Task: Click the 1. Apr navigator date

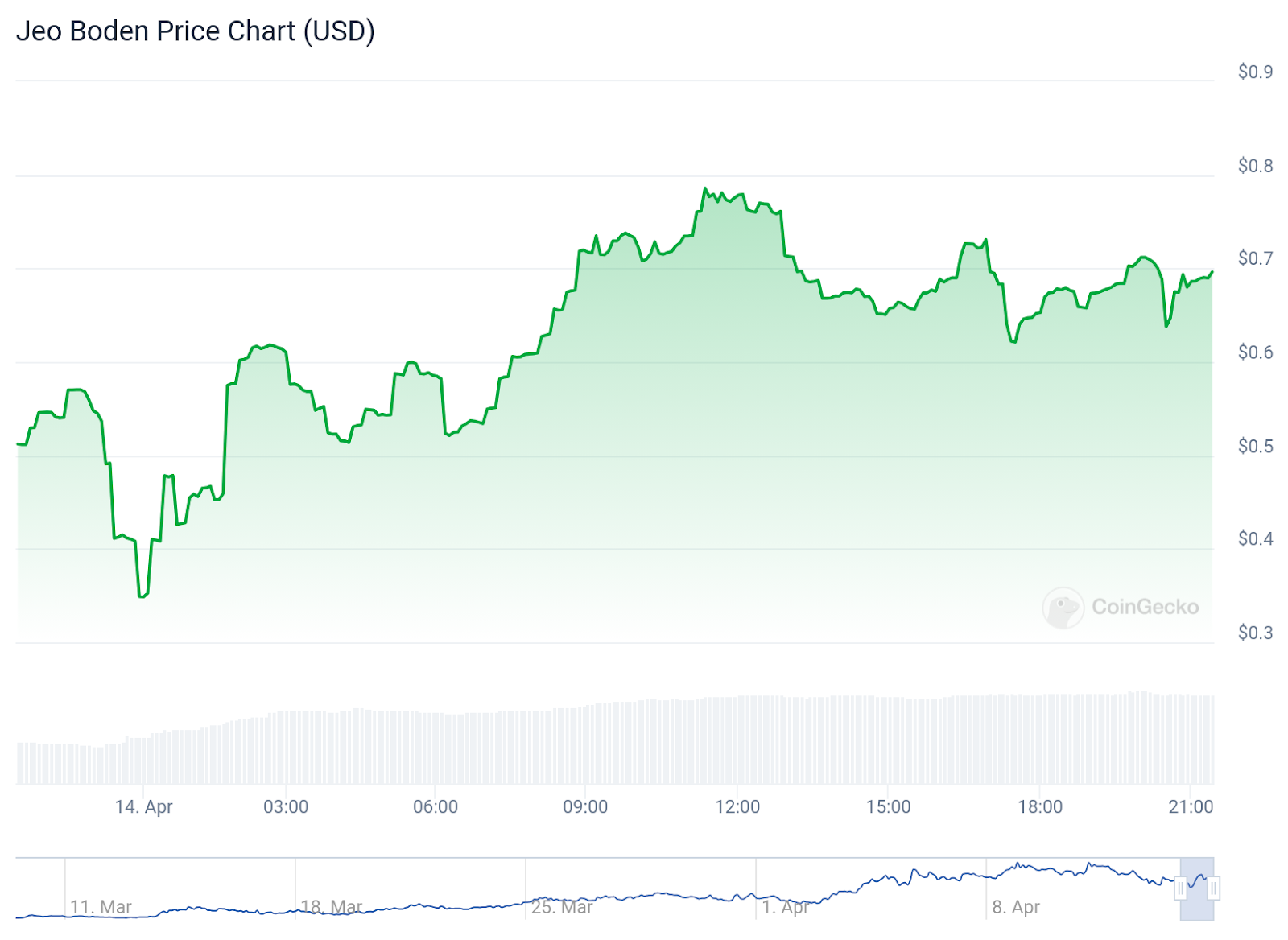Action: coord(786,907)
